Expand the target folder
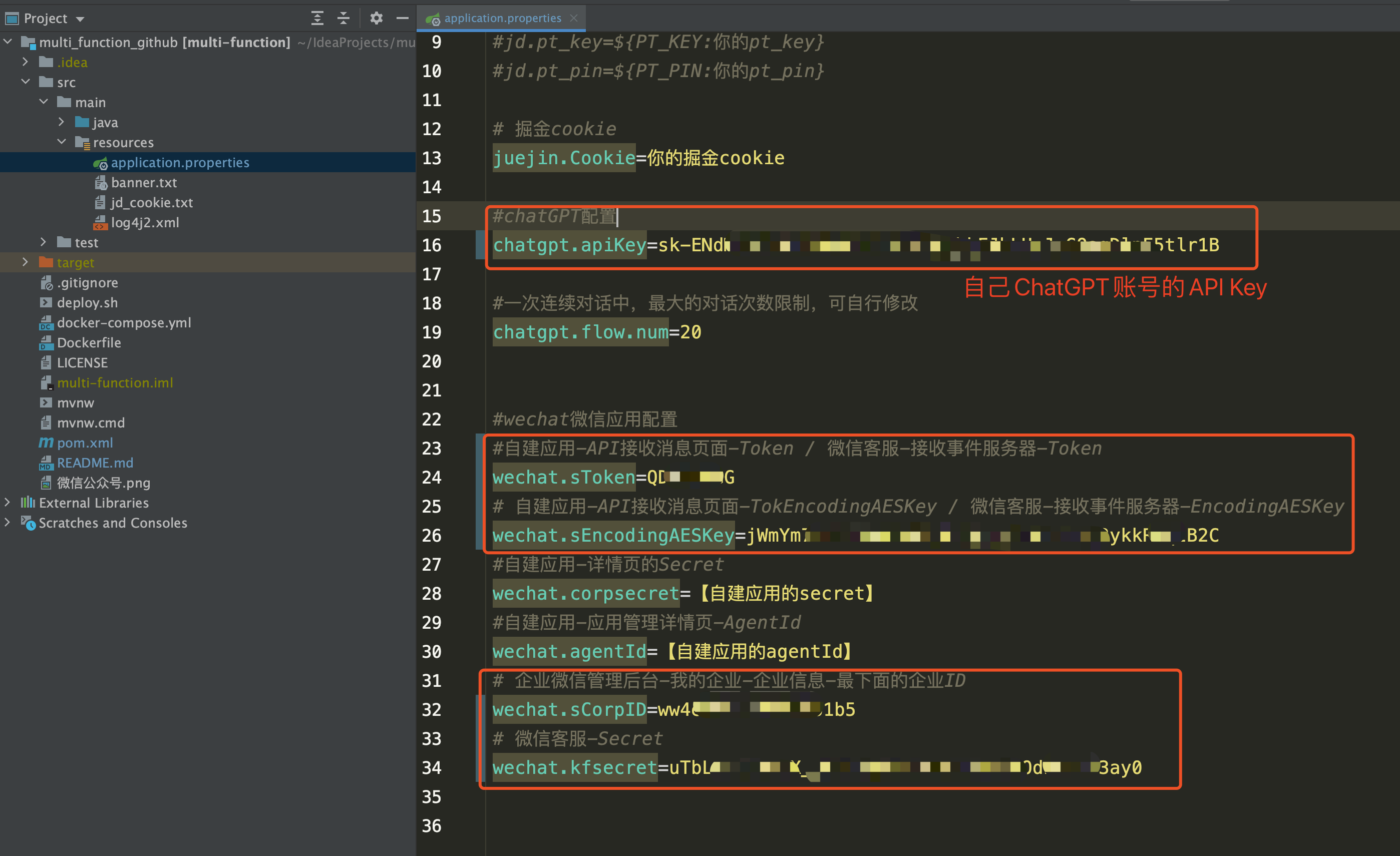 25,262
